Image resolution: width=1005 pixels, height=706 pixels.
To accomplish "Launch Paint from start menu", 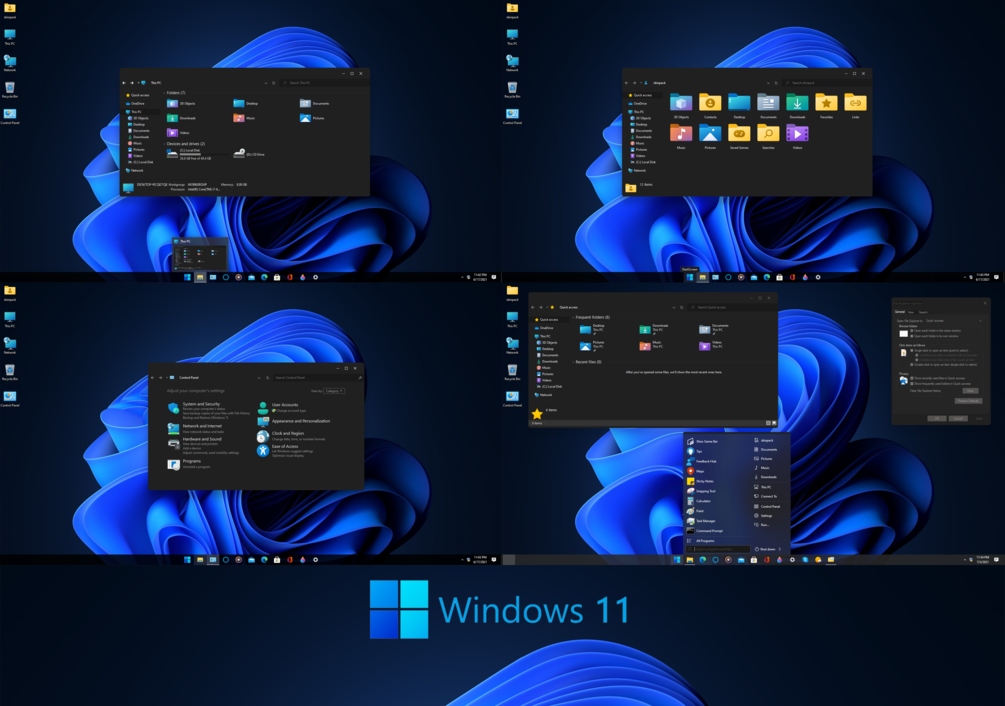I will [x=695, y=511].
